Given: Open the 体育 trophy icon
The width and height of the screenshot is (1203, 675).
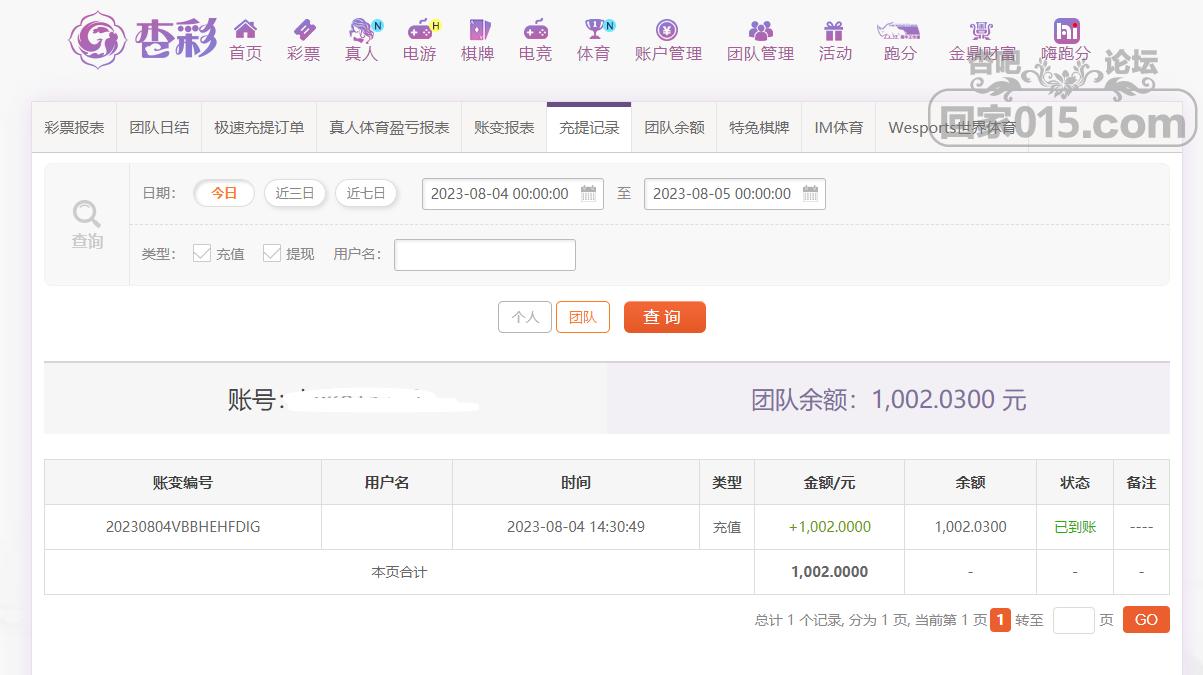Looking at the screenshot, I should (x=594, y=30).
